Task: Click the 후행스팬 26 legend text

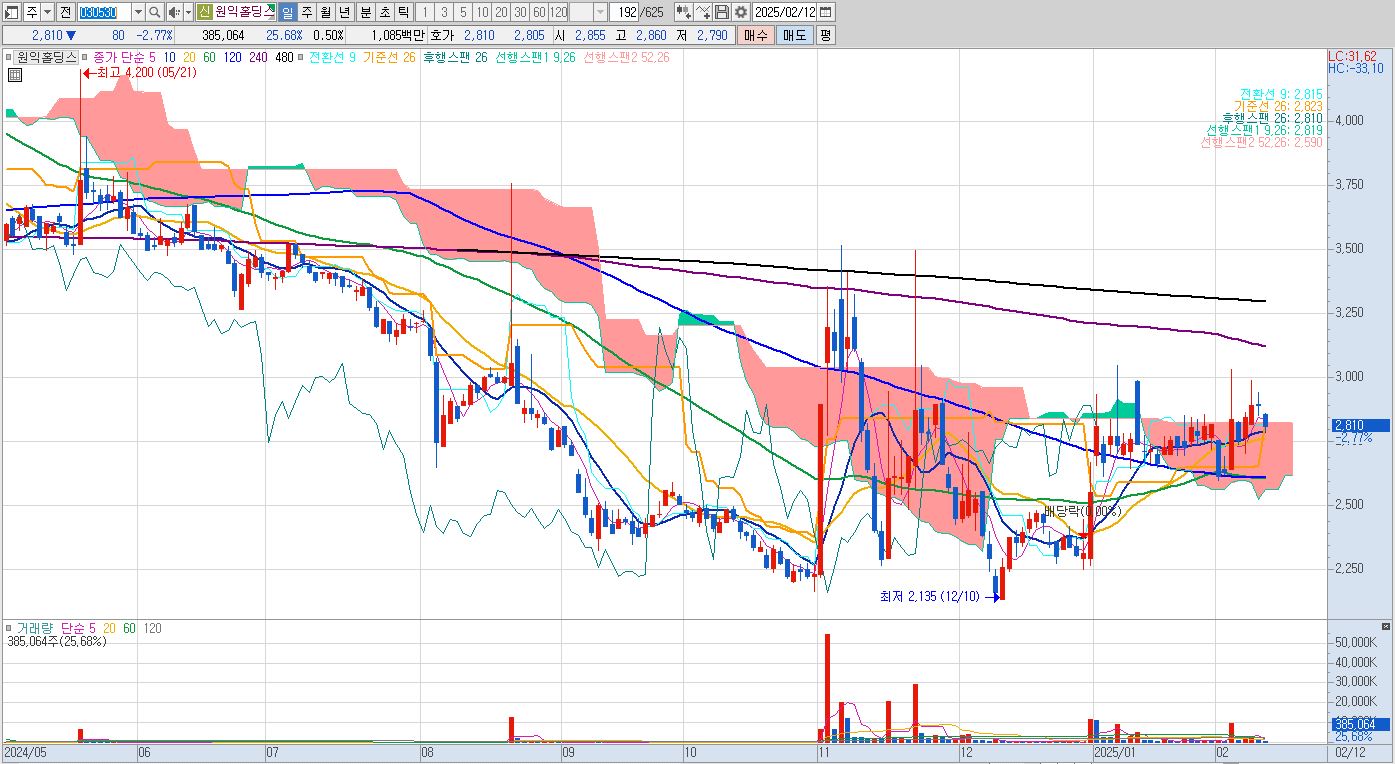Action: tap(455, 57)
